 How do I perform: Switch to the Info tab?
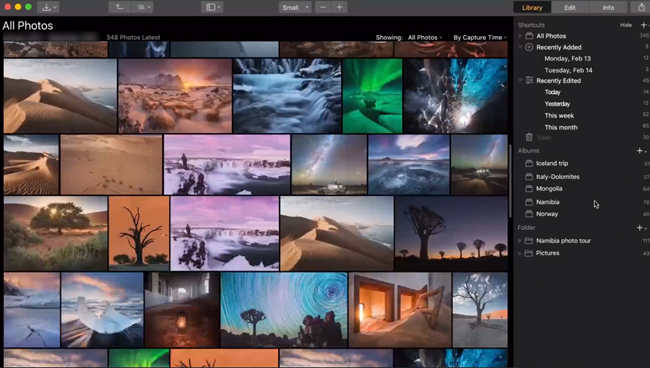pos(608,7)
